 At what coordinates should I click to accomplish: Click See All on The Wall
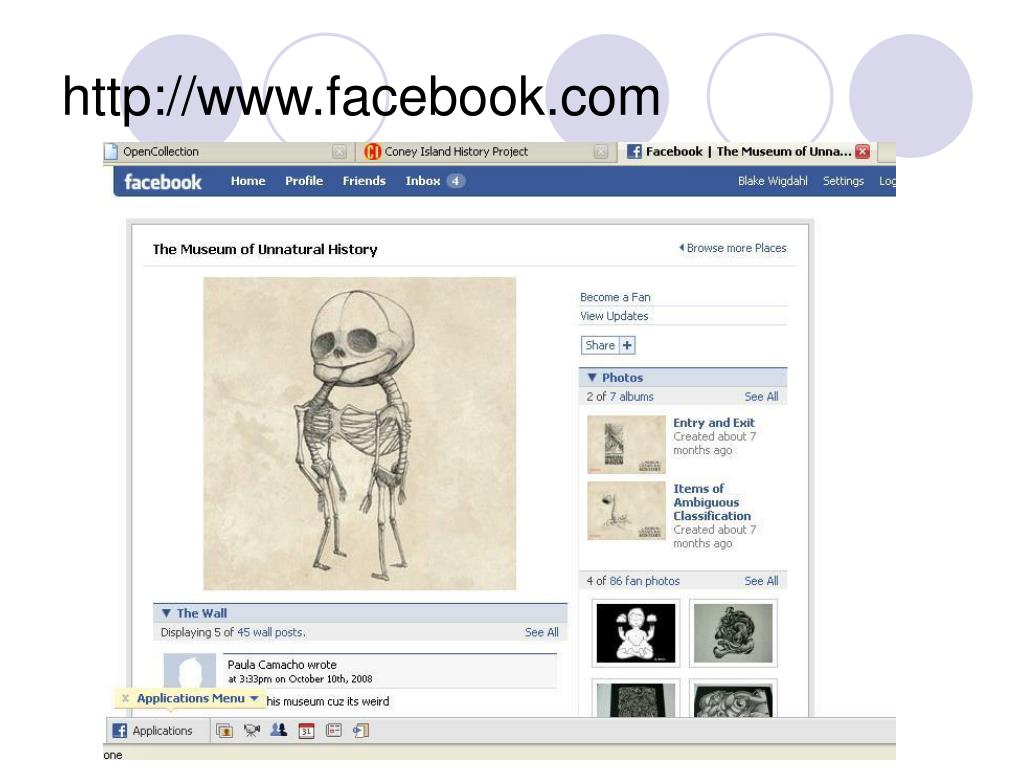click(541, 632)
